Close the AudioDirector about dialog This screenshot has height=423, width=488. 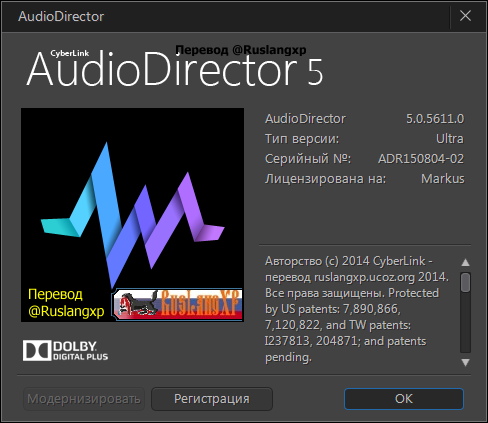[x=465, y=16]
